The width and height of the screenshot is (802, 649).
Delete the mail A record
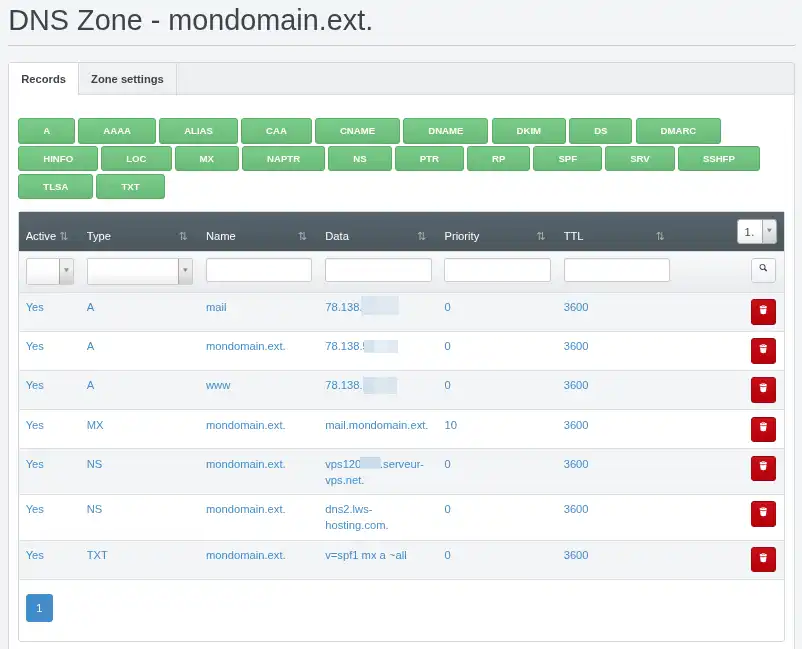(x=763, y=311)
